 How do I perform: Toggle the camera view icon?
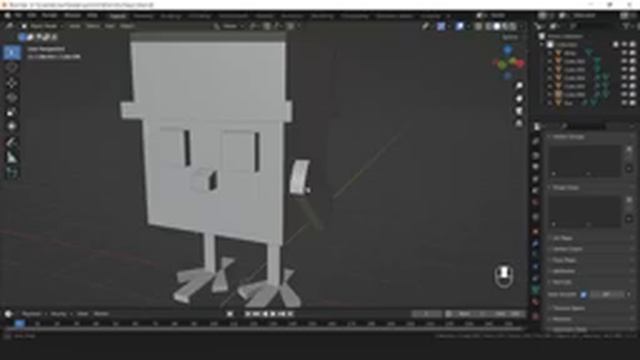(519, 111)
